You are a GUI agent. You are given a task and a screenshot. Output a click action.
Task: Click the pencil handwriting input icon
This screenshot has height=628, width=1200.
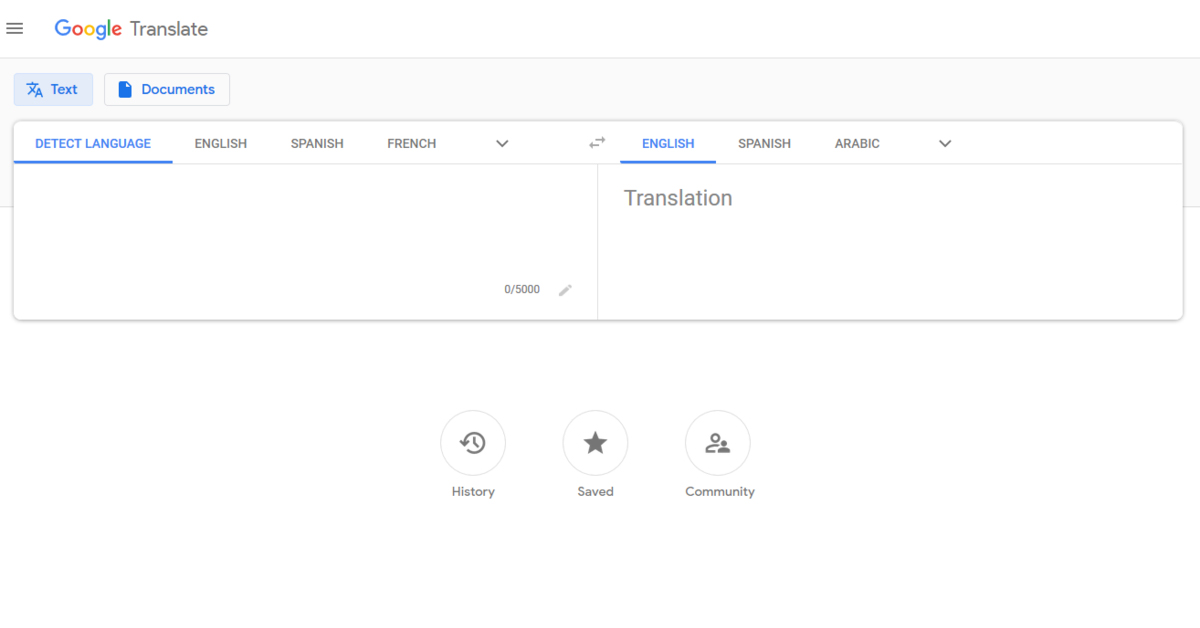pyautogui.click(x=565, y=290)
